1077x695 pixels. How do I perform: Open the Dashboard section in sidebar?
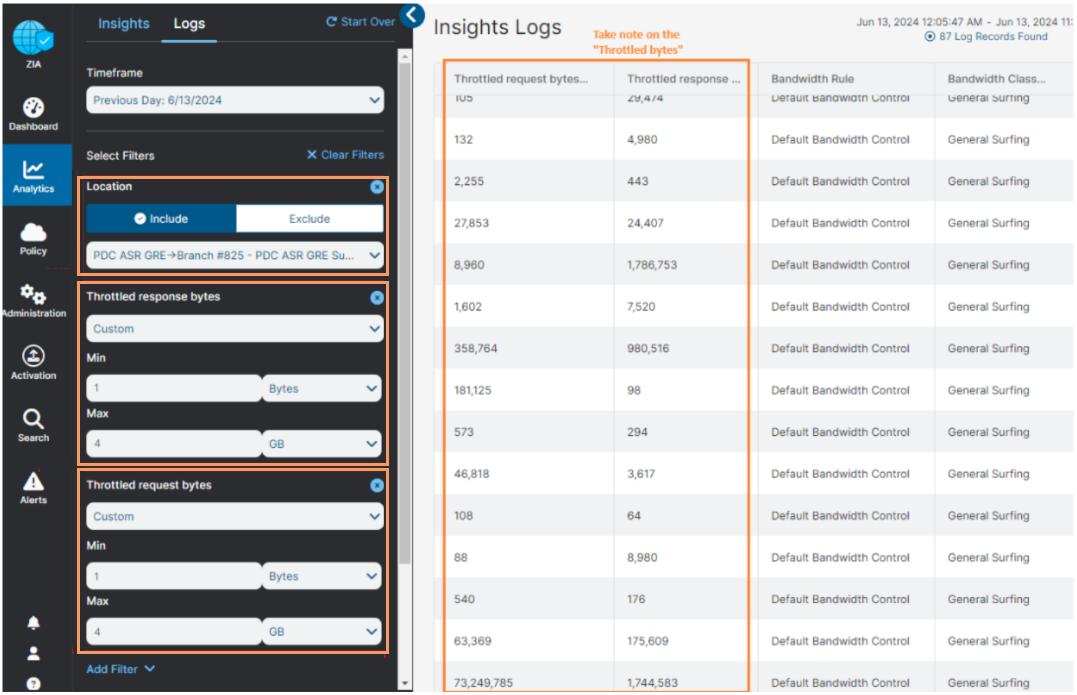[33, 114]
